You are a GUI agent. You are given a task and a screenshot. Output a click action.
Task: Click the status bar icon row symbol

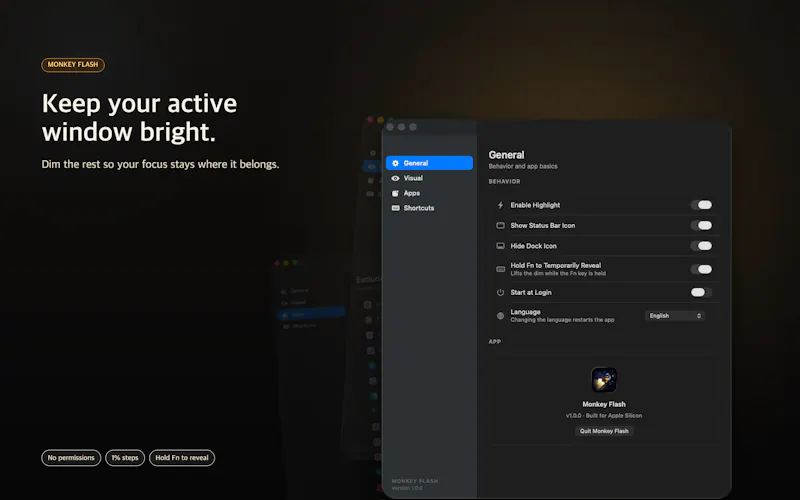(501, 226)
